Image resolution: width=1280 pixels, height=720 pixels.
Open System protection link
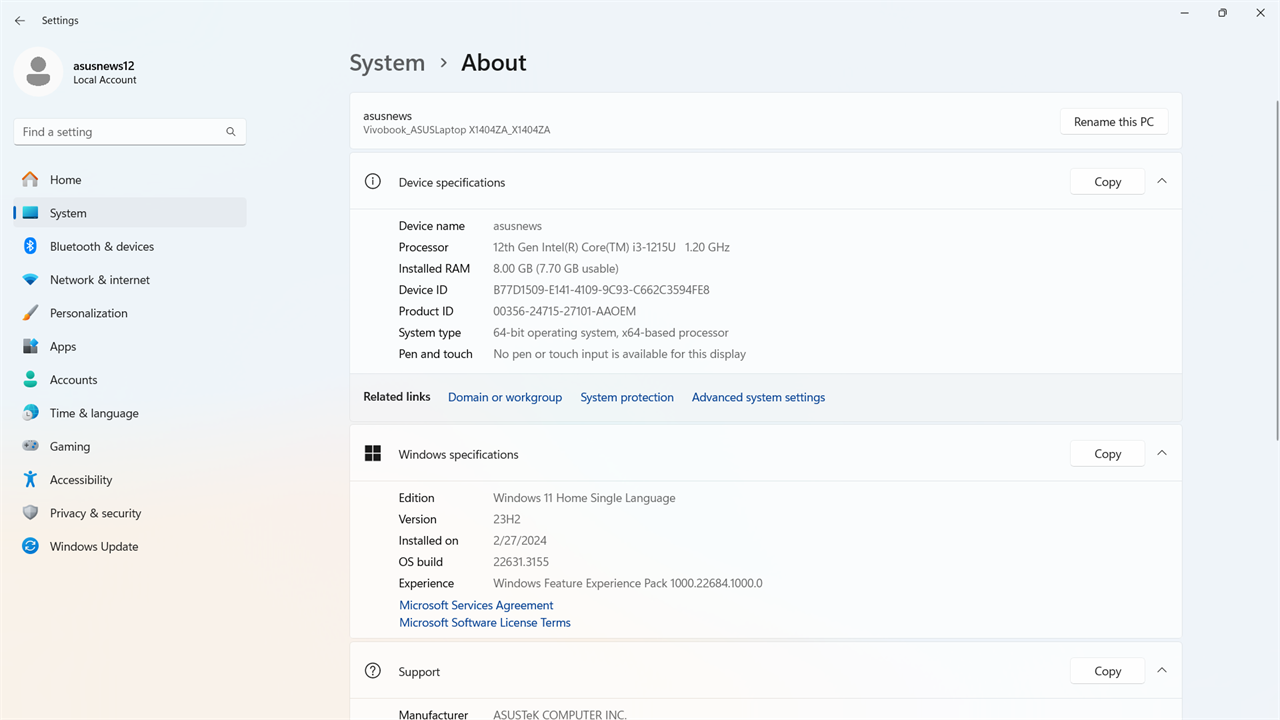627,397
